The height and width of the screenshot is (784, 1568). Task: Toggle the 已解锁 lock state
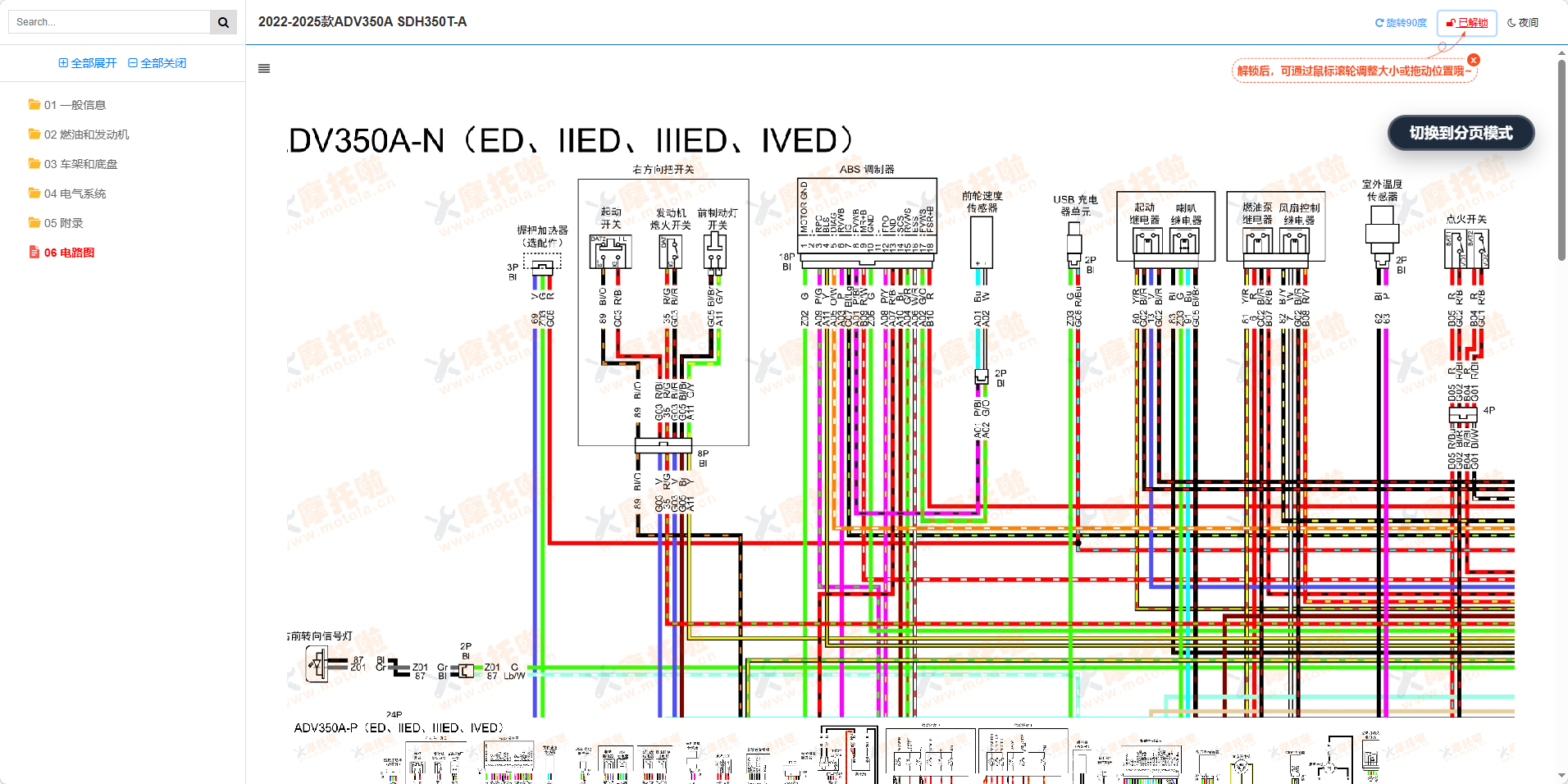pyautogui.click(x=1467, y=23)
